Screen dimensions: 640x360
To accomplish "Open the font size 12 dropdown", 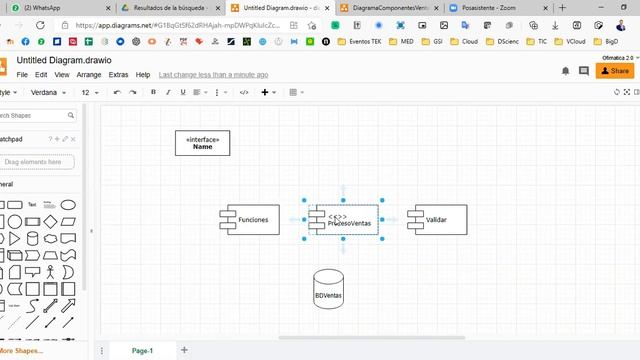I will (90, 93).
